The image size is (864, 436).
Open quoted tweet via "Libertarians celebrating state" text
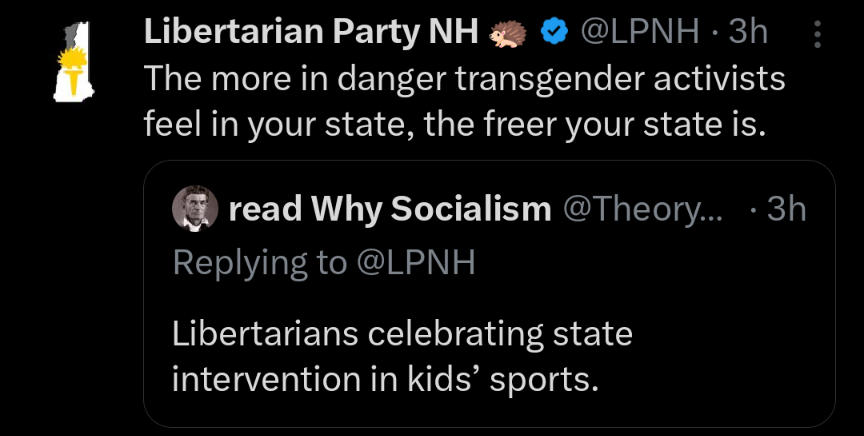[x=402, y=333]
